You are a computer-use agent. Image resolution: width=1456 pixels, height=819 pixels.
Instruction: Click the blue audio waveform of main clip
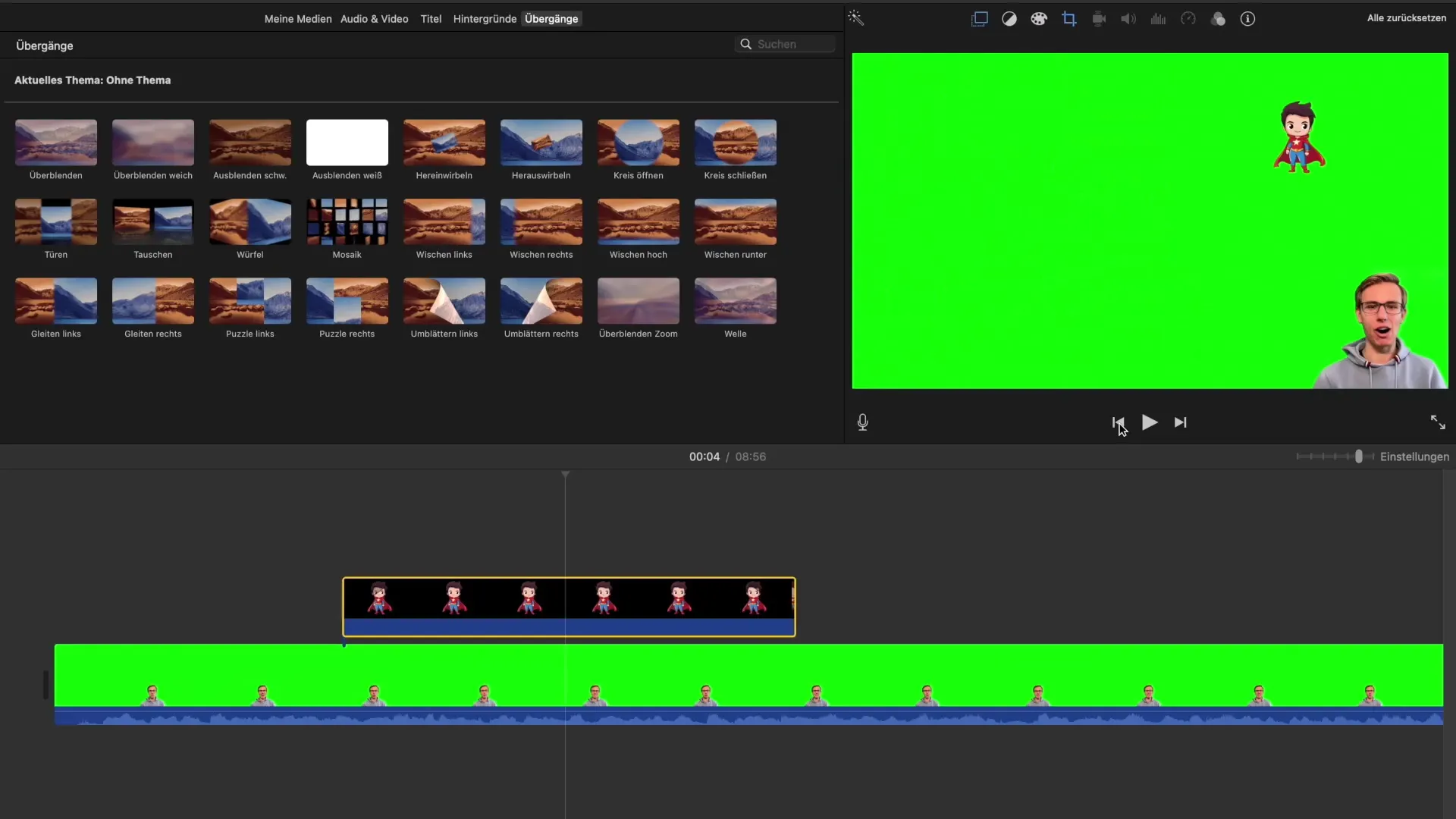(748, 717)
